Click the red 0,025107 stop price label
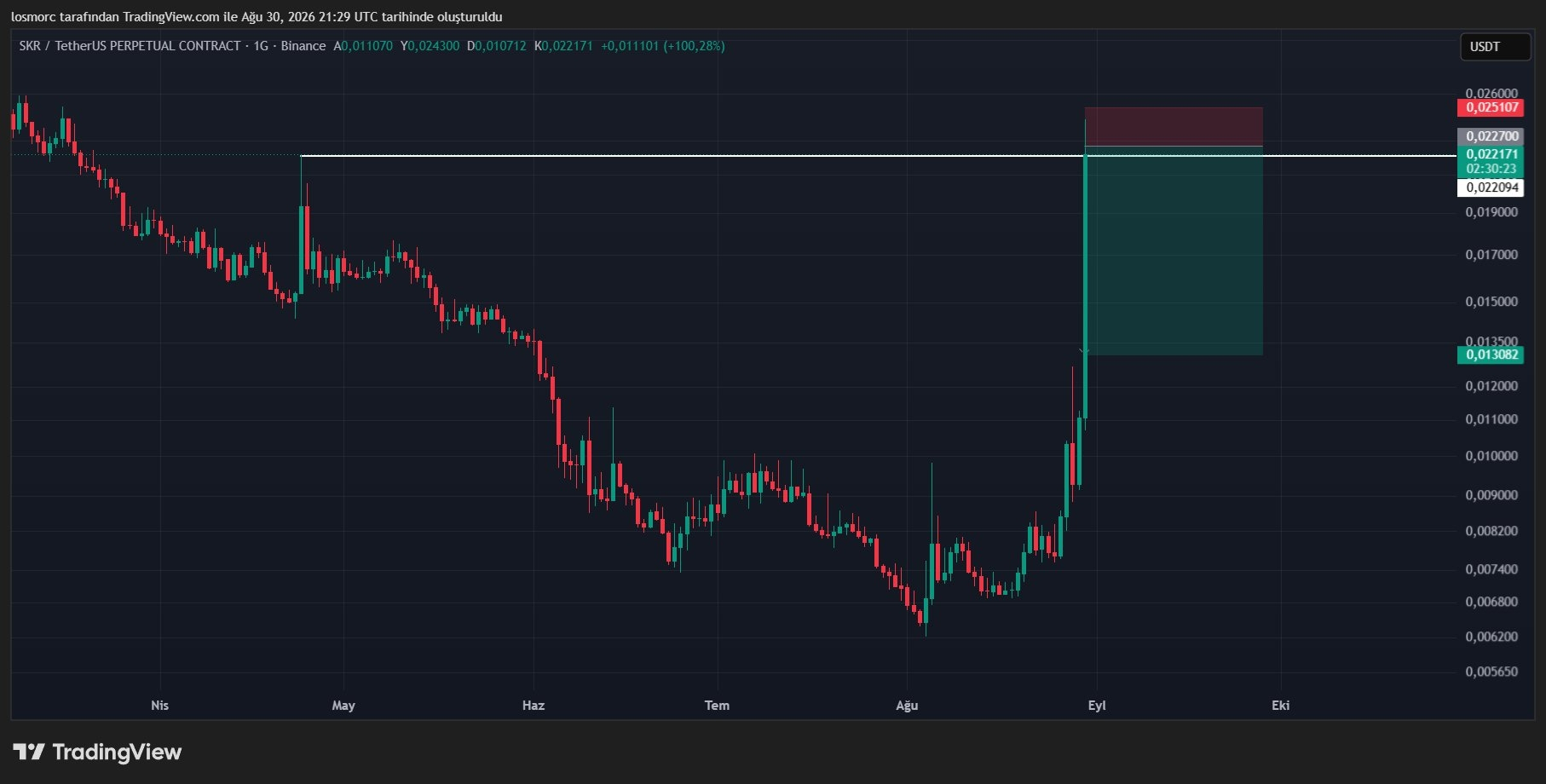Viewport: 1546px width, 784px height. (1491, 107)
